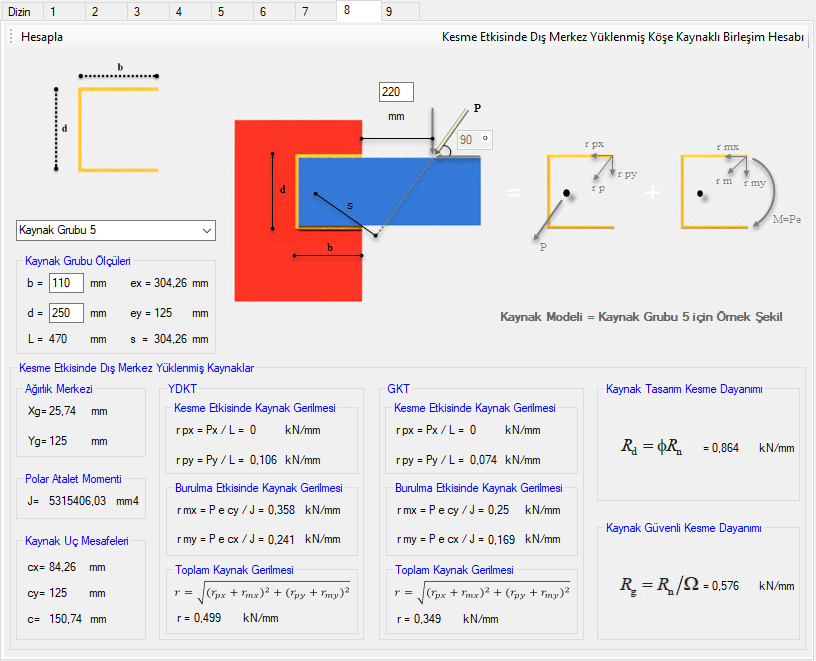Click the GKT total stress formula image
The image size is (816, 661).
482,592
